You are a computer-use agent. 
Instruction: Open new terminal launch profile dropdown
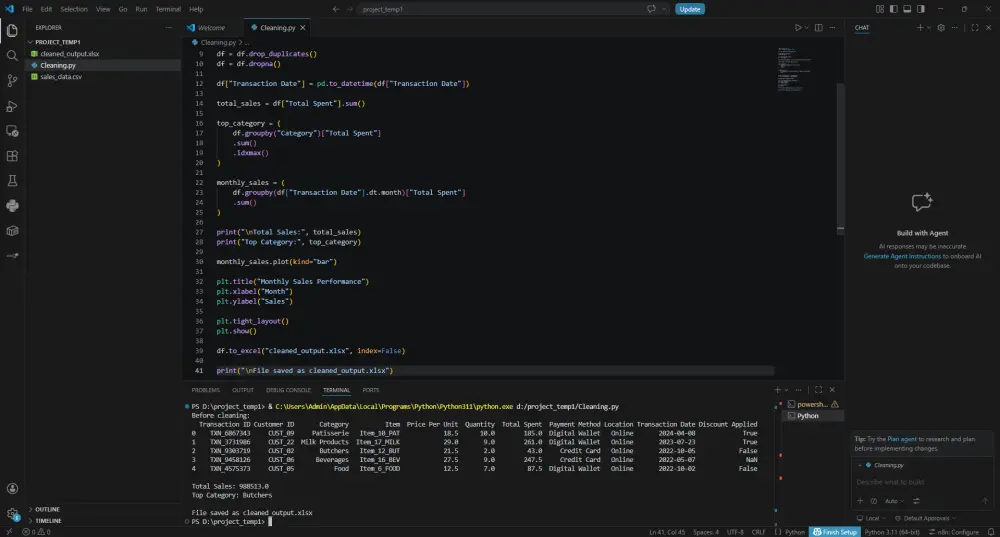786,390
